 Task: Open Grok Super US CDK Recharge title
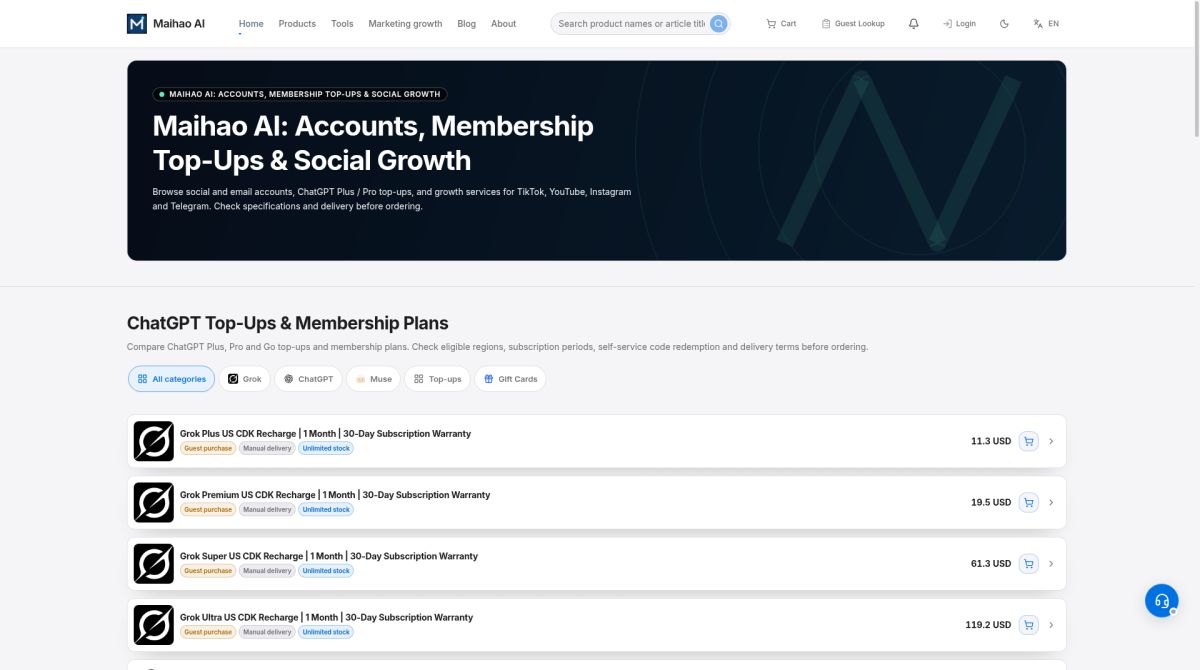[x=329, y=556]
